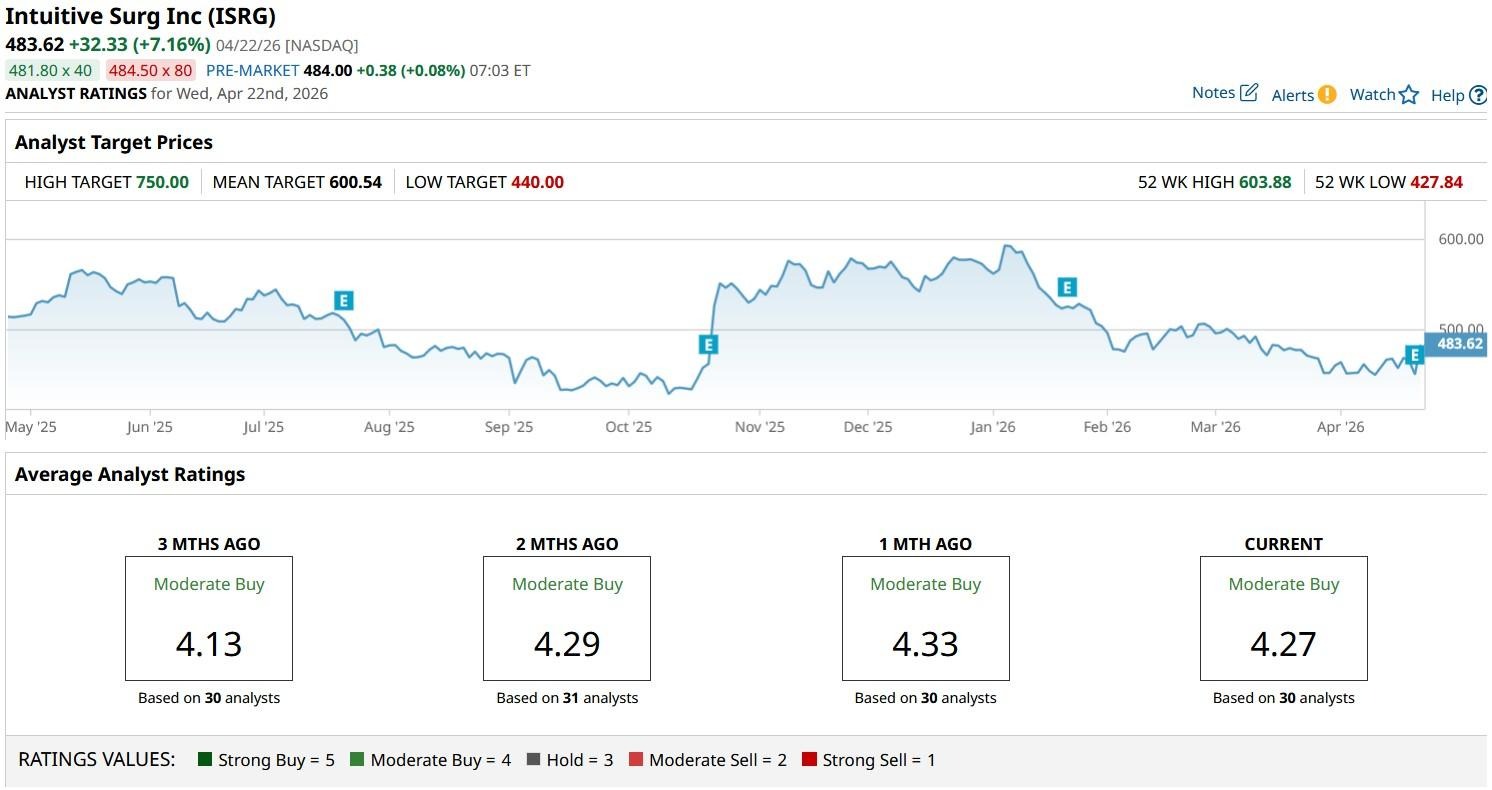
Task: Open the Notes pencil icon
Action: 1249,93
